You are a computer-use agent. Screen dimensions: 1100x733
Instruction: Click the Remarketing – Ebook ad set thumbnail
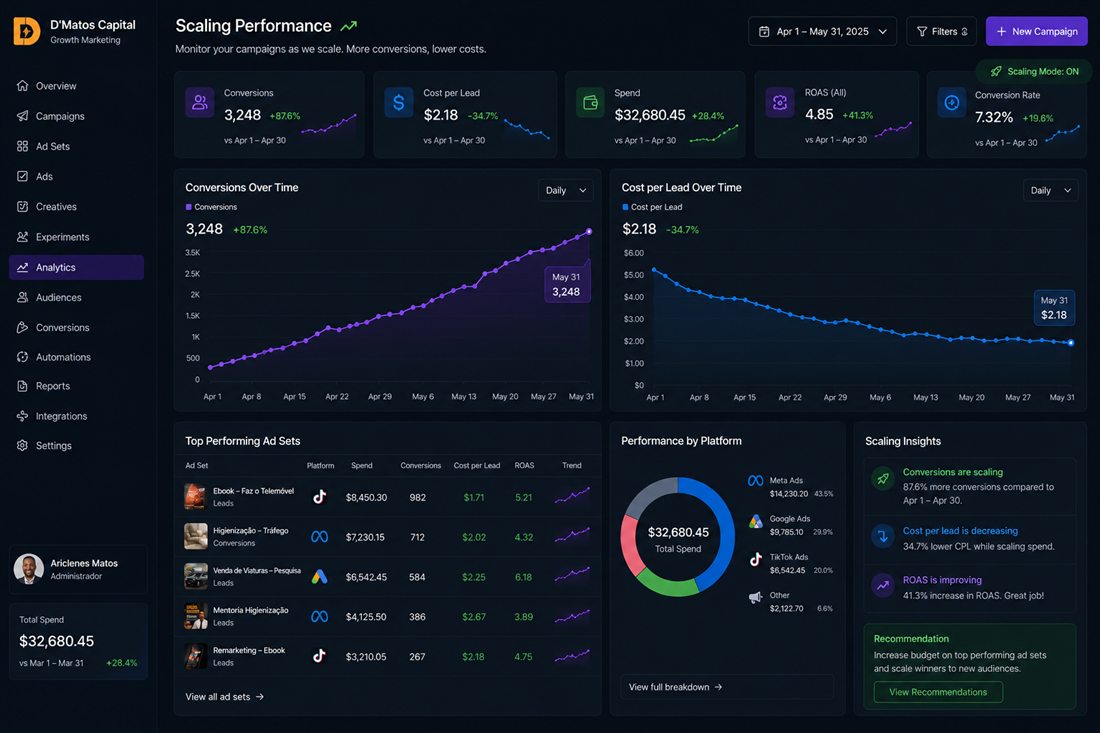(x=195, y=656)
